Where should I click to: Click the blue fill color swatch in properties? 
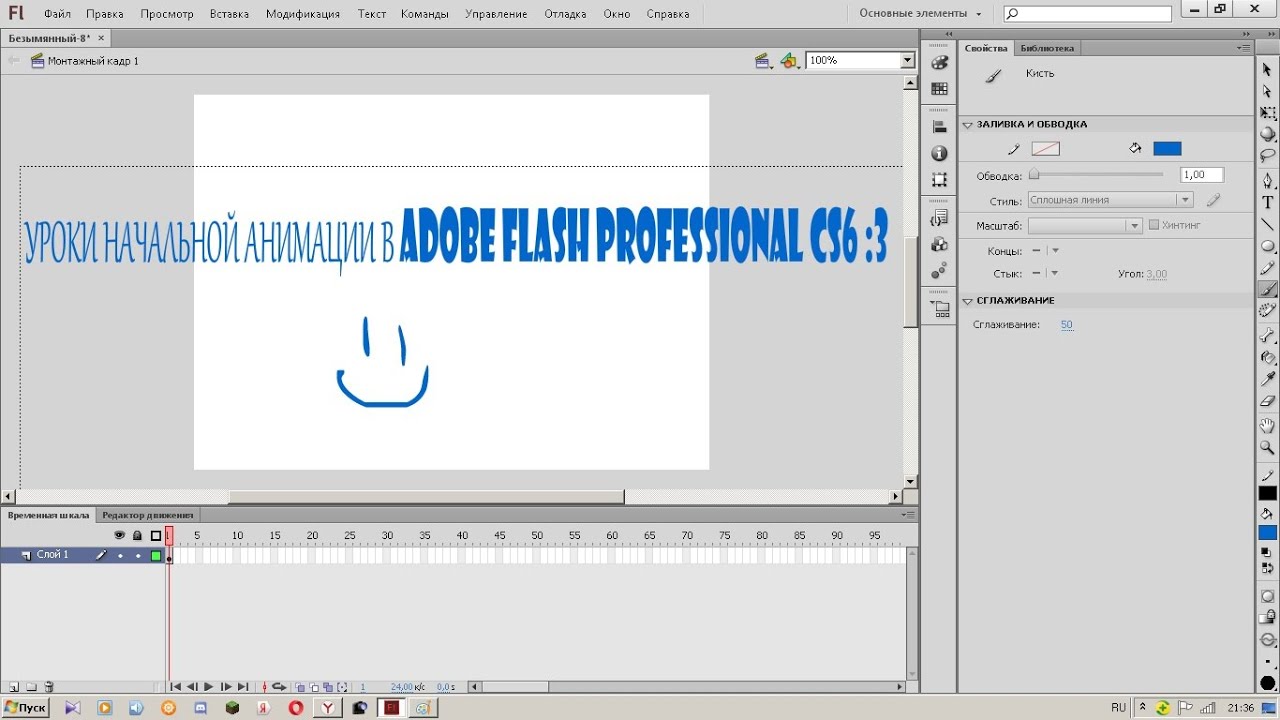pyautogui.click(x=1167, y=149)
